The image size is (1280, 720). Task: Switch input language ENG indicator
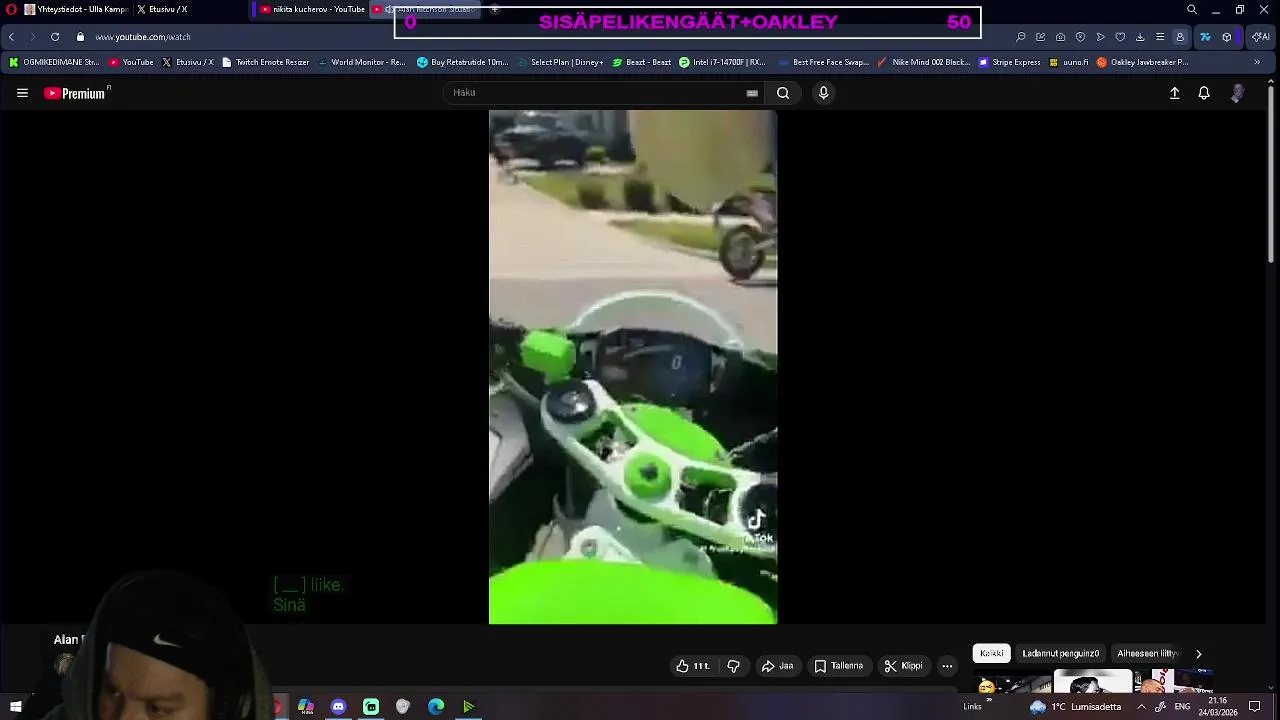click(1182, 707)
